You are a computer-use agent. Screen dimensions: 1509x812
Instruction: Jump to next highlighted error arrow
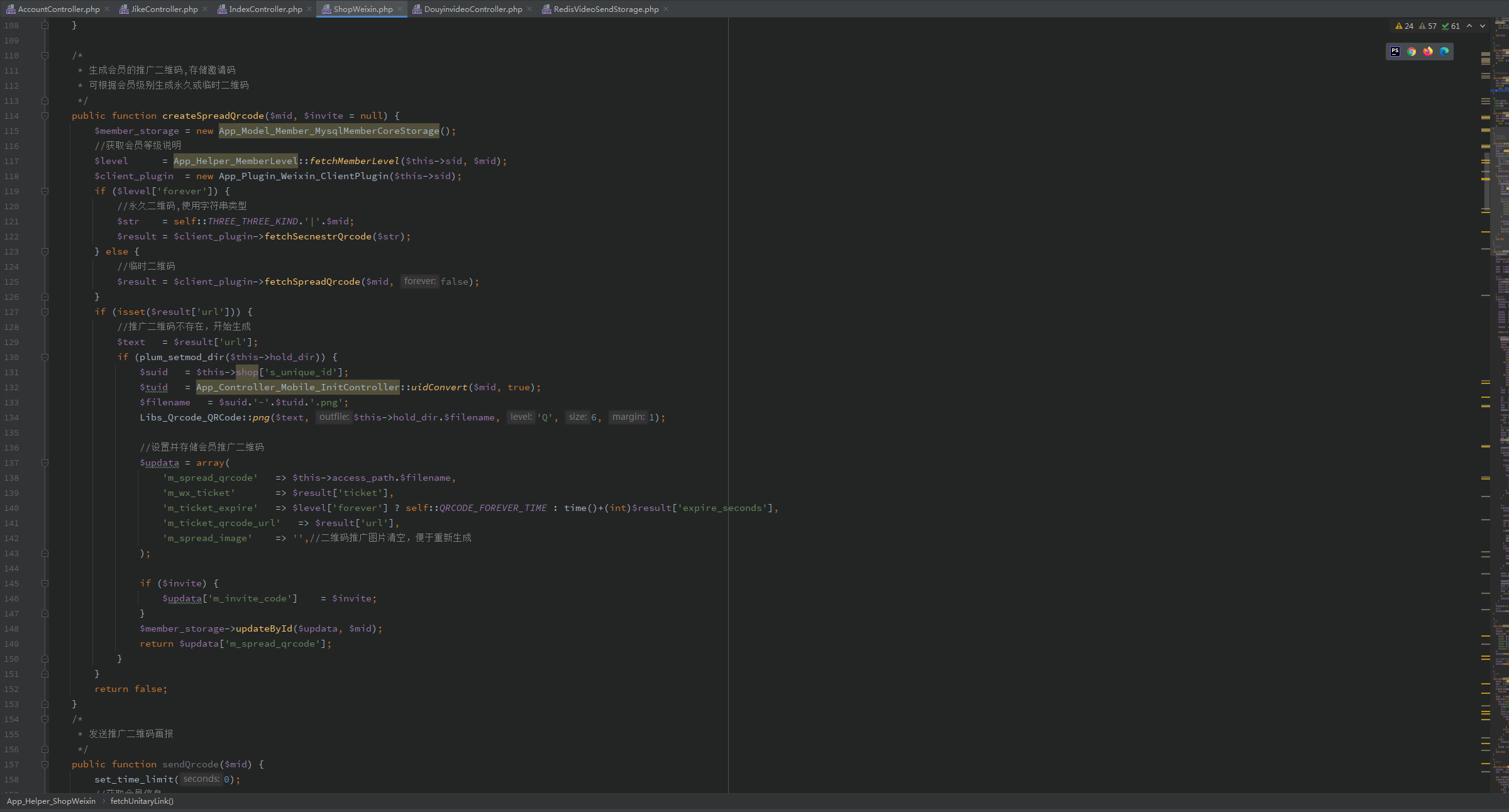point(1483,26)
